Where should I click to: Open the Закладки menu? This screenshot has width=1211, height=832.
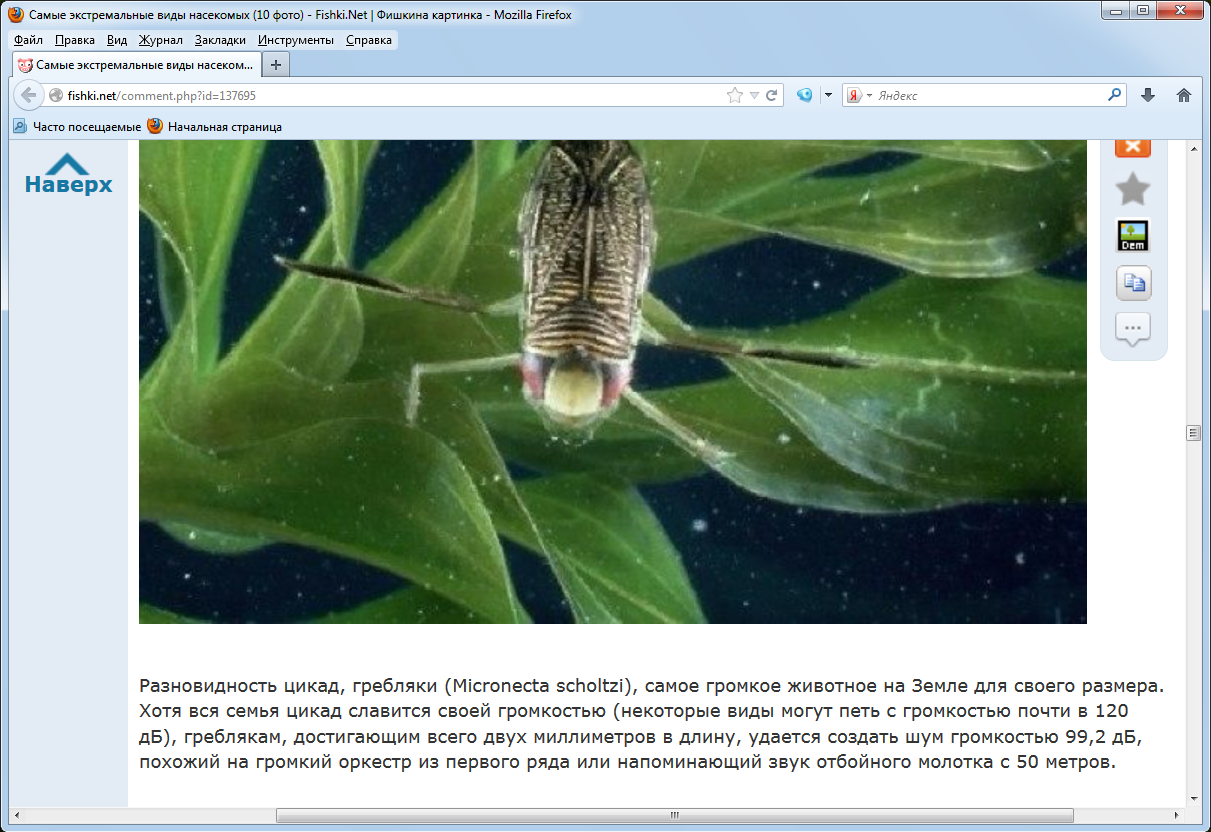(220, 40)
